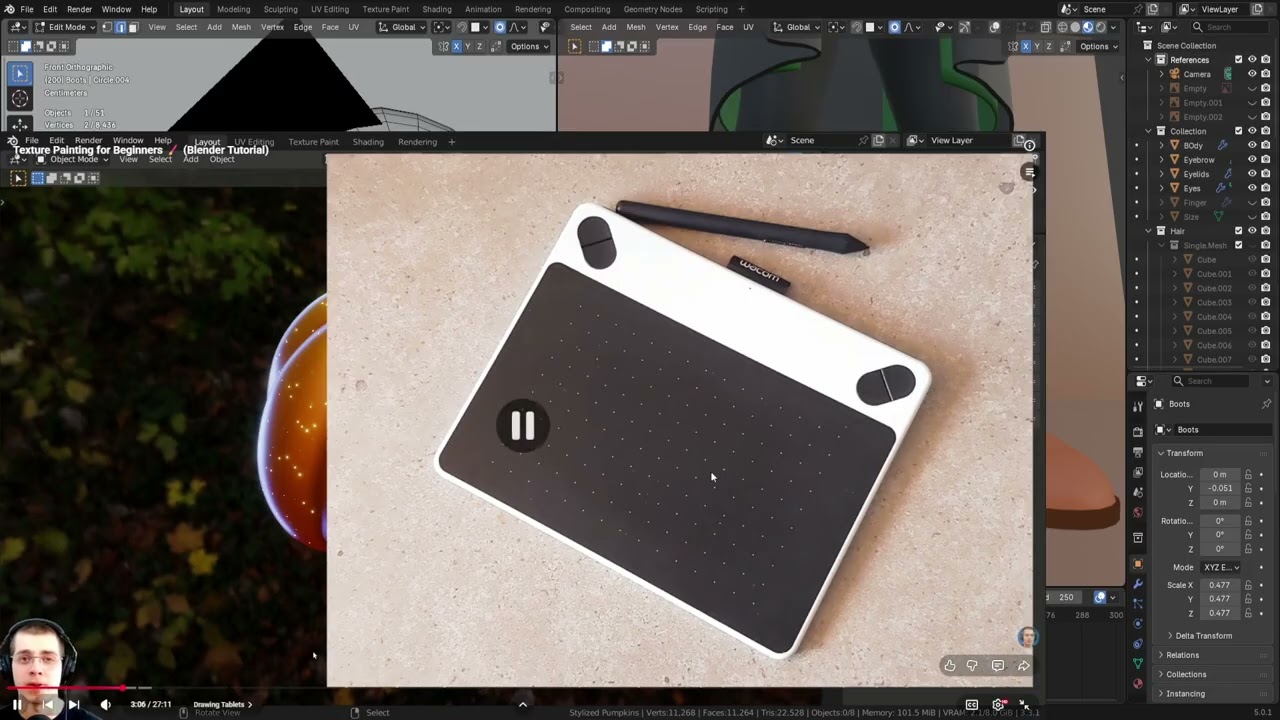Open the Object properties tab
Viewport: 1280px width, 720px height.
tap(1137, 566)
